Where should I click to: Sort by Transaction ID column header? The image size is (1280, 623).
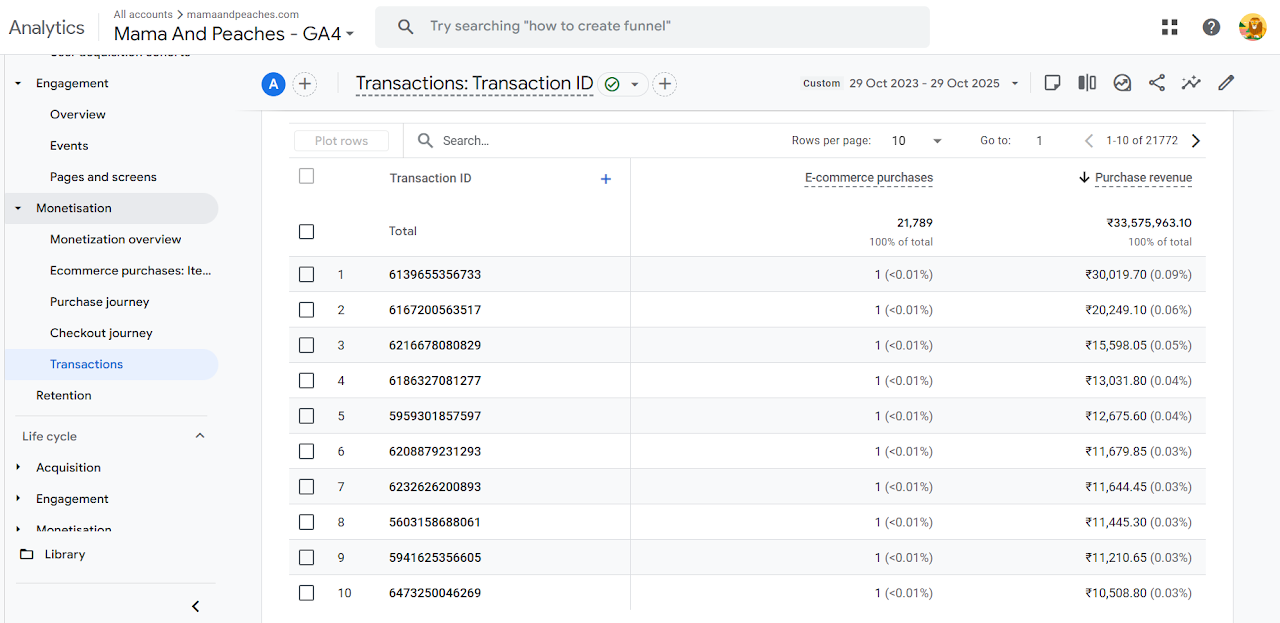coord(430,178)
